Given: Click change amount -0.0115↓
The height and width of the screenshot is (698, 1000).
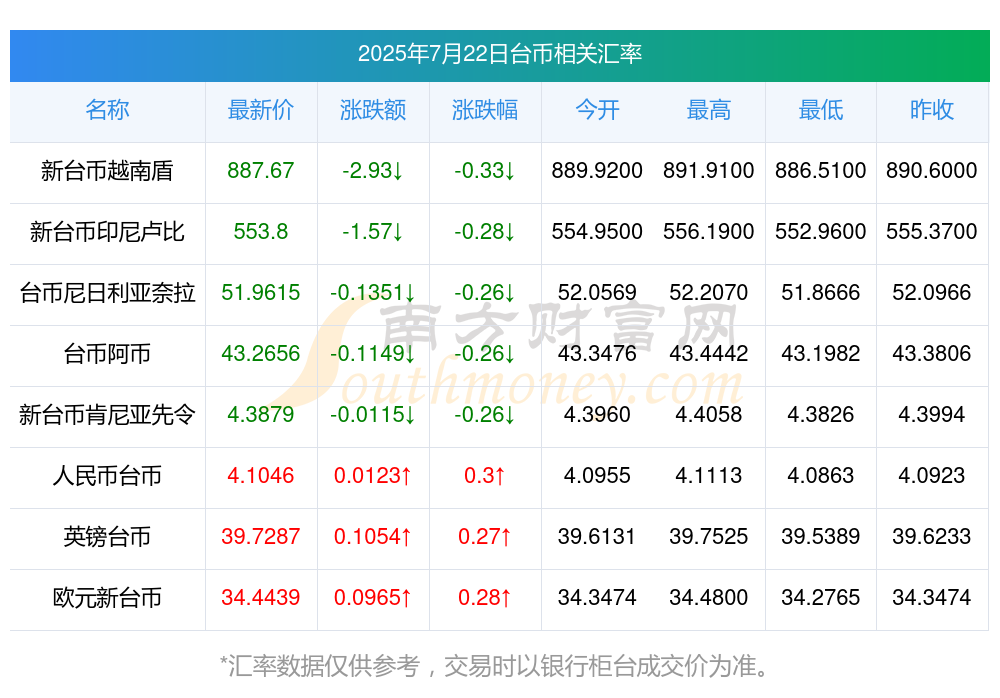Looking at the screenshot, I should [373, 415].
